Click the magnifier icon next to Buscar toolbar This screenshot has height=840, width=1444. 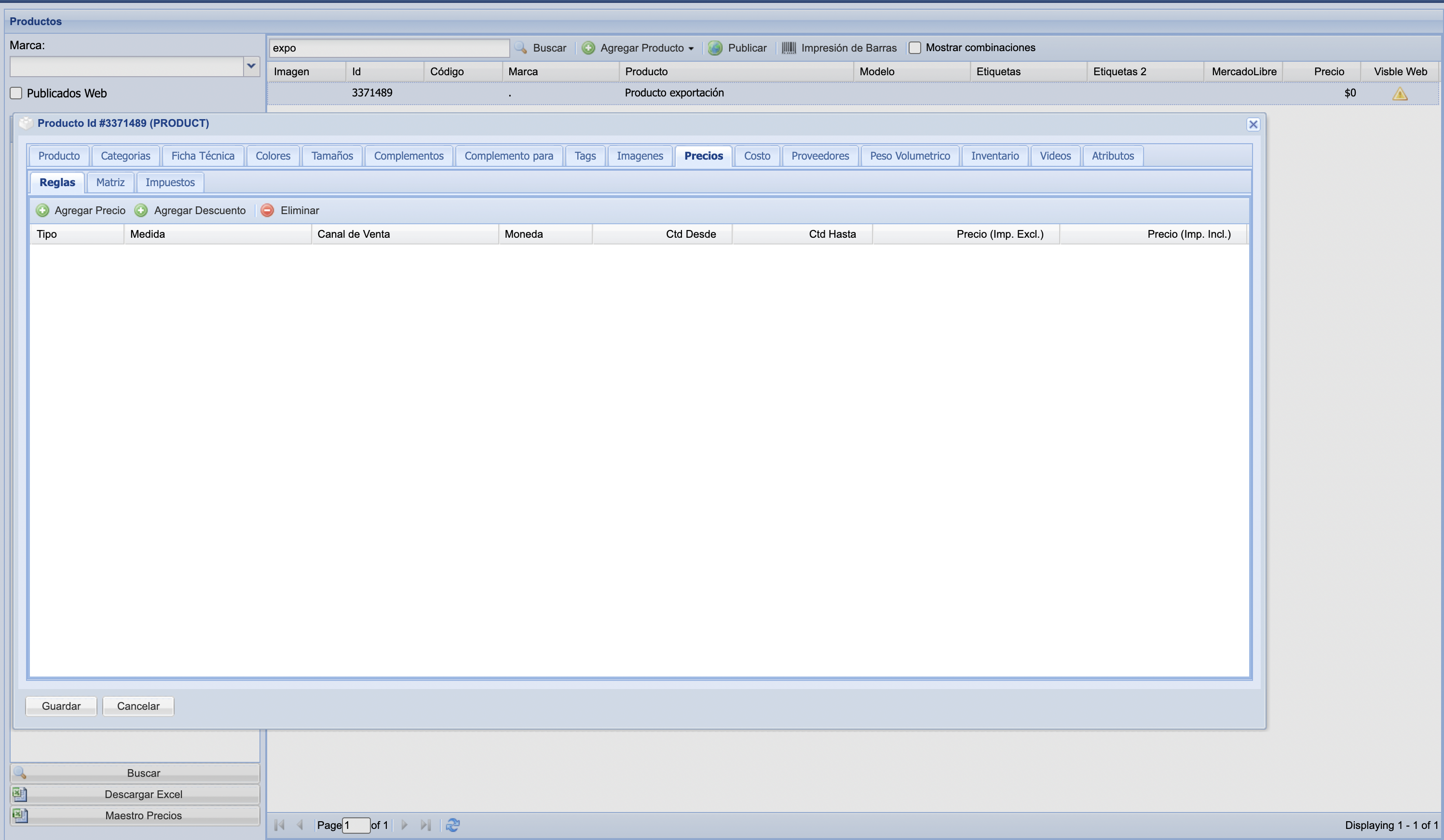tap(520, 48)
